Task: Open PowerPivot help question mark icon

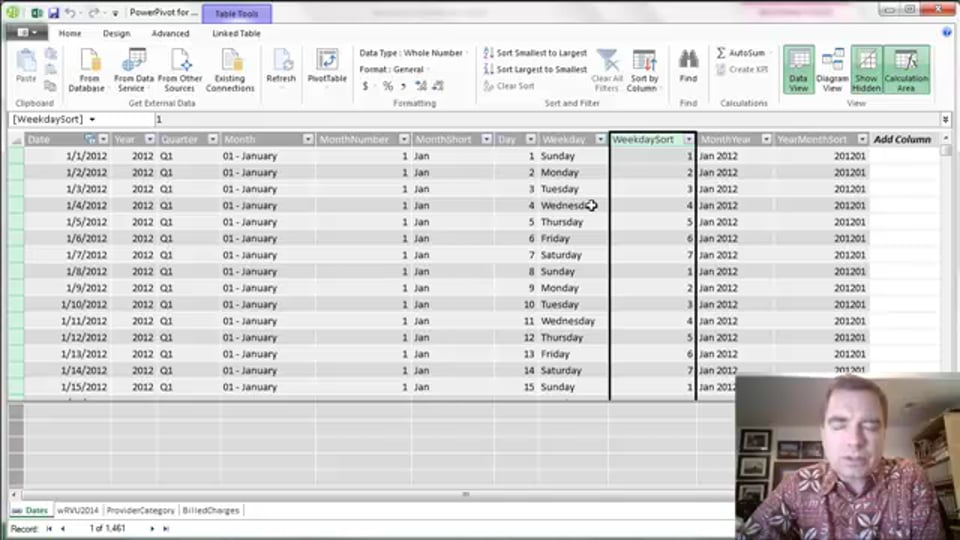Action: [947, 32]
